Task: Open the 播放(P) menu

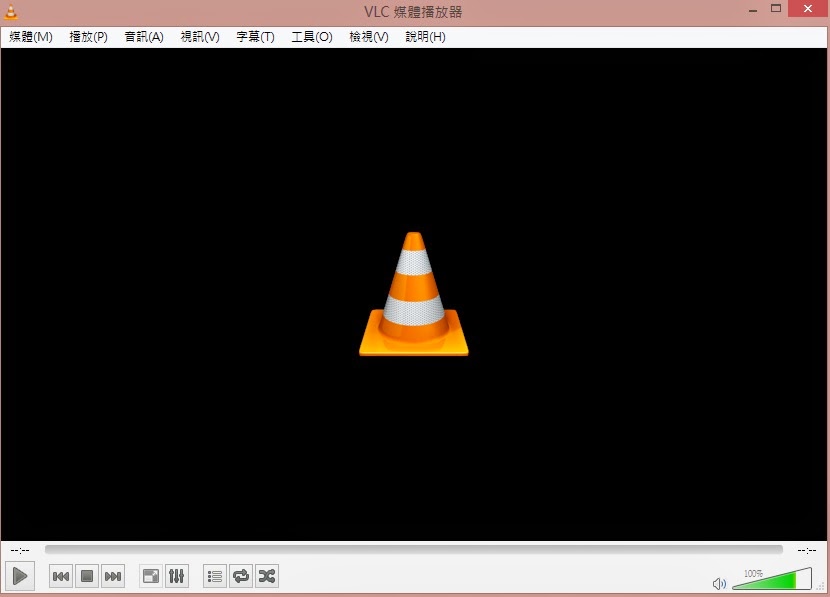Action: (88, 37)
